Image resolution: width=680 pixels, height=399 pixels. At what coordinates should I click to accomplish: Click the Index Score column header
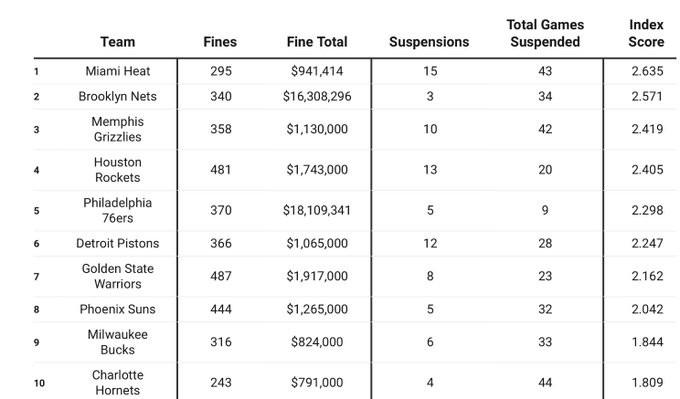[x=646, y=33]
